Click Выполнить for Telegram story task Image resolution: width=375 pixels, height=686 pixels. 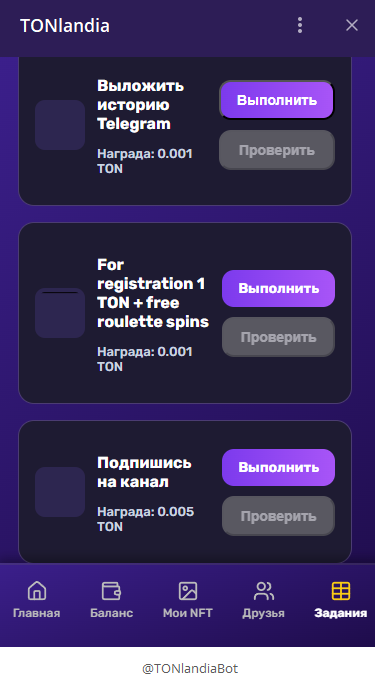277,100
